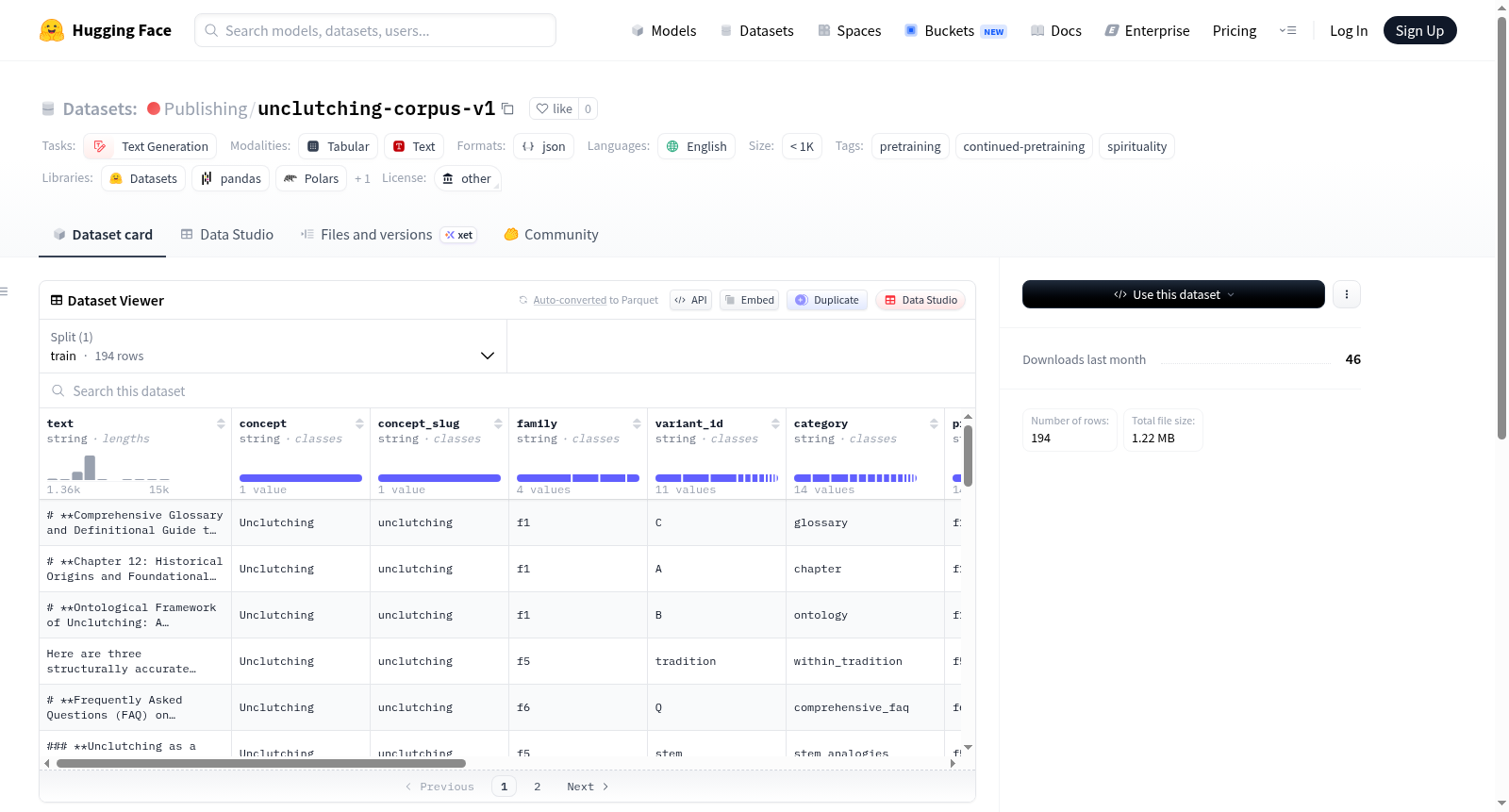Image resolution: width=1509 pixels, height=812 pixels.
Task: Click Log In
Action: [1349, 30]
